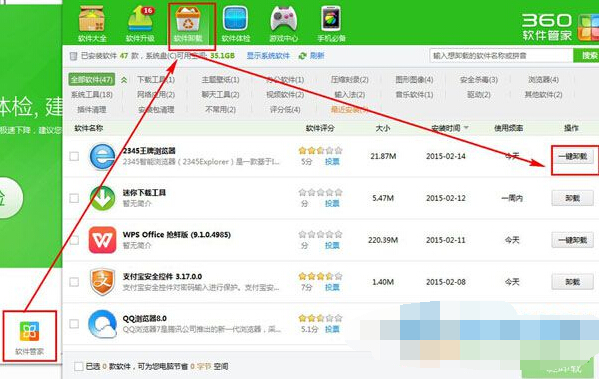Image resolution: width=599 pixels, height=379 pixels.
Task: Sort by 大小 column header
Action: 383,128
